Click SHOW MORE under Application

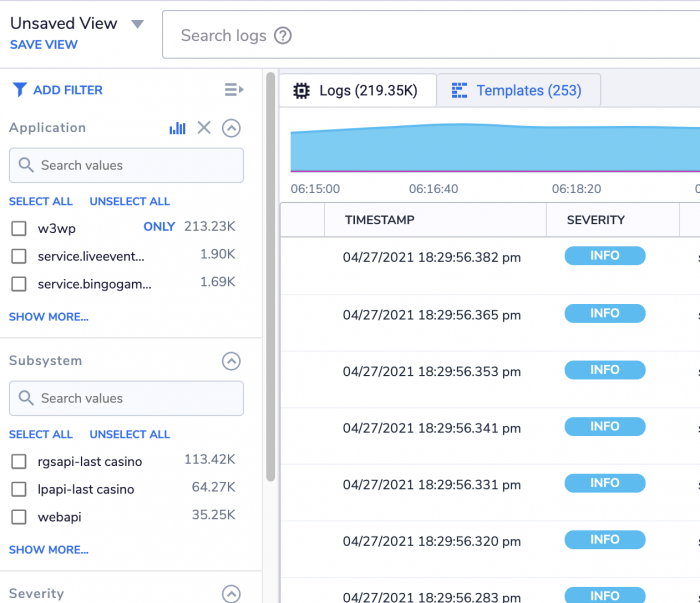48,317
